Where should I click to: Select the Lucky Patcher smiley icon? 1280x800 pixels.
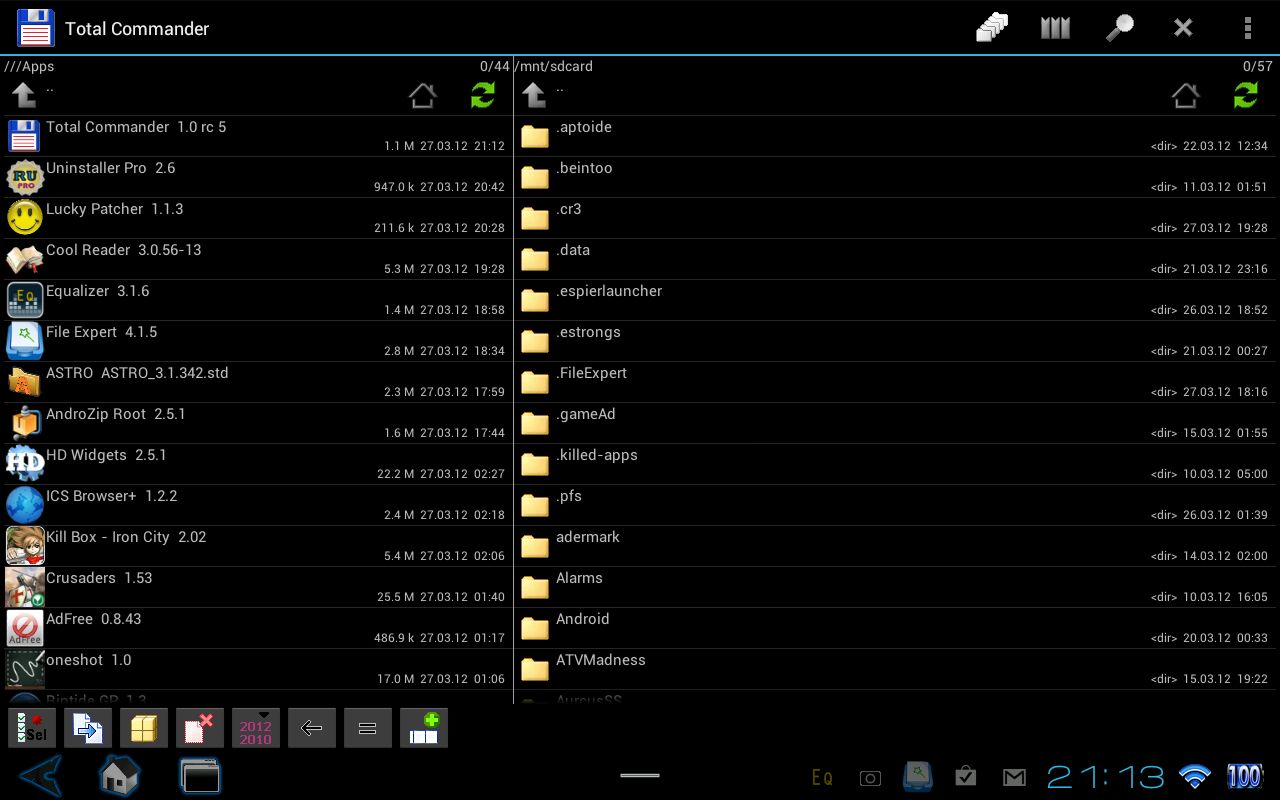[x=25, y=218]
